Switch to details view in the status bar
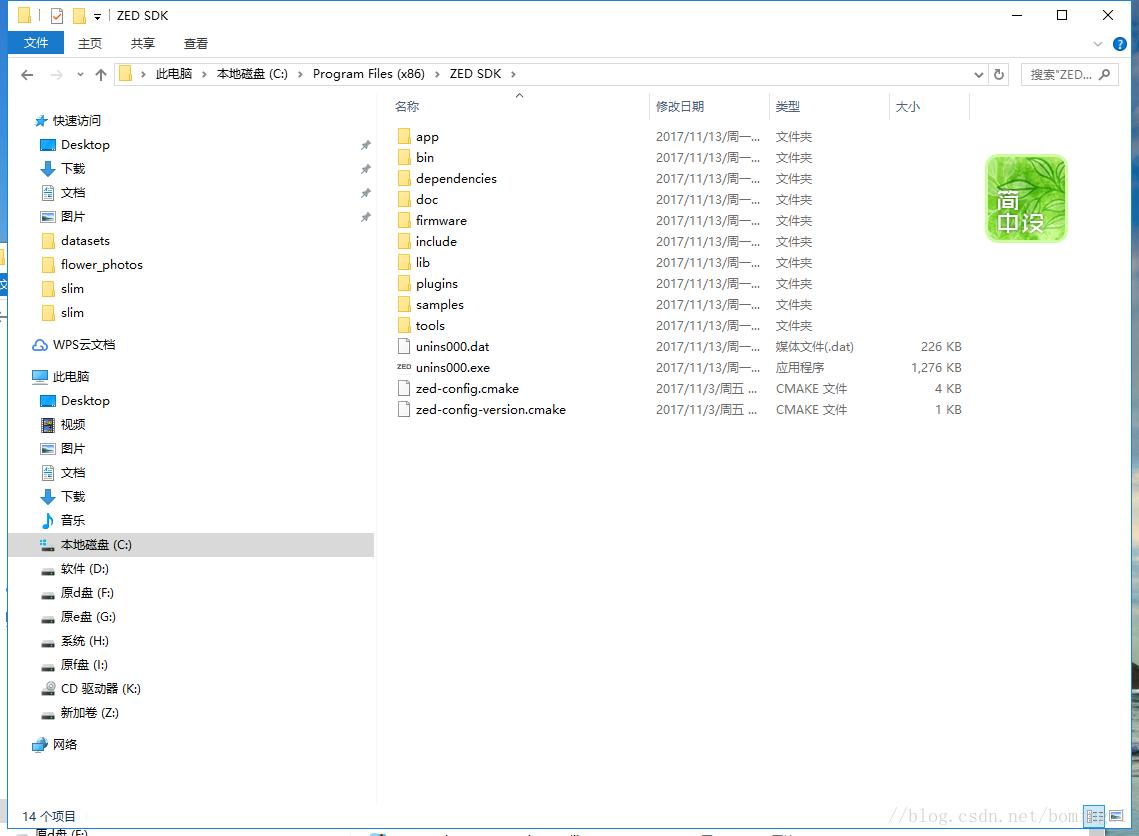Image resolution: width=1139 pixels, height=836 pixels. coord(1094,816)
